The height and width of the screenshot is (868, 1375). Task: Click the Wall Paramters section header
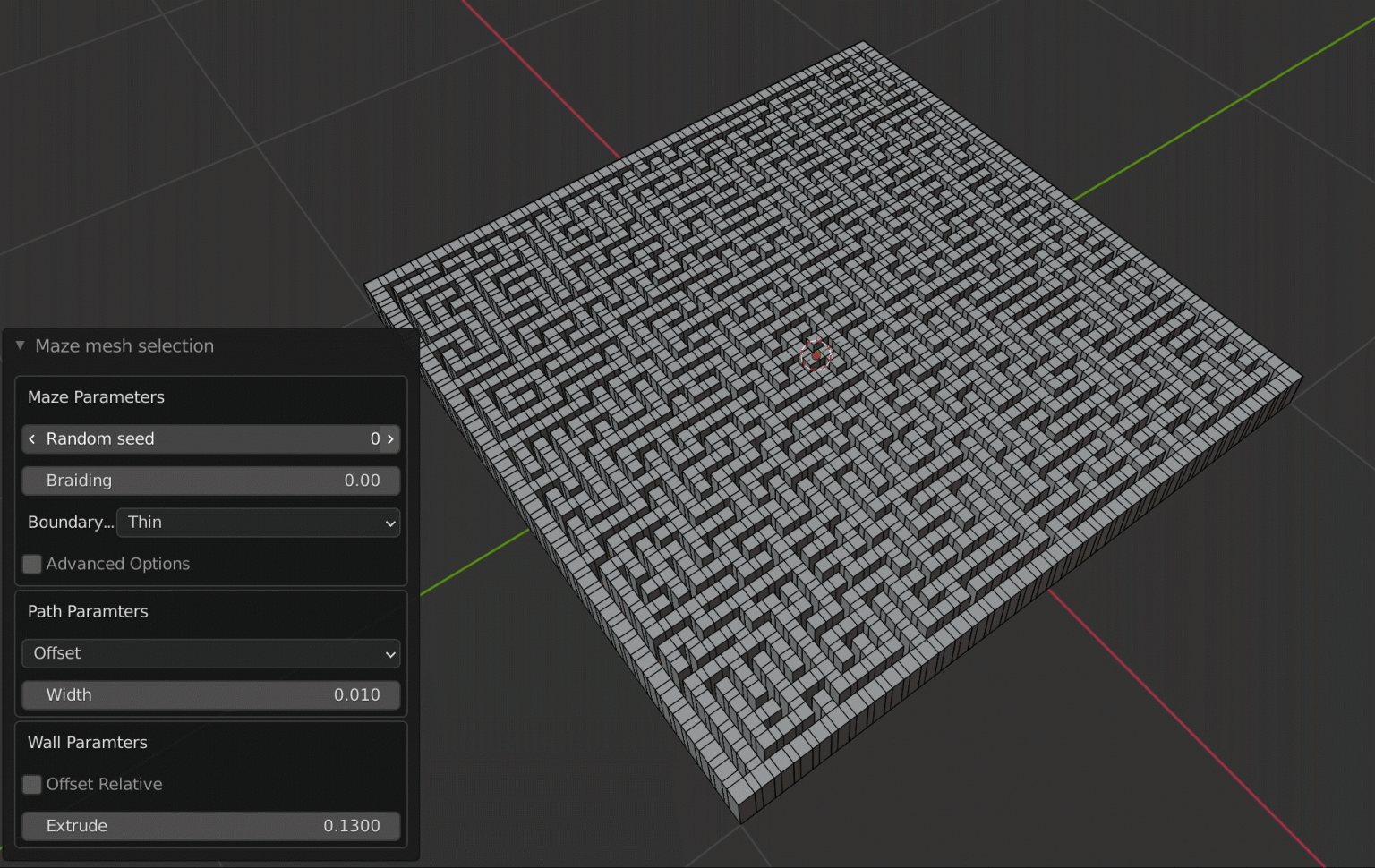click(87, 742)
